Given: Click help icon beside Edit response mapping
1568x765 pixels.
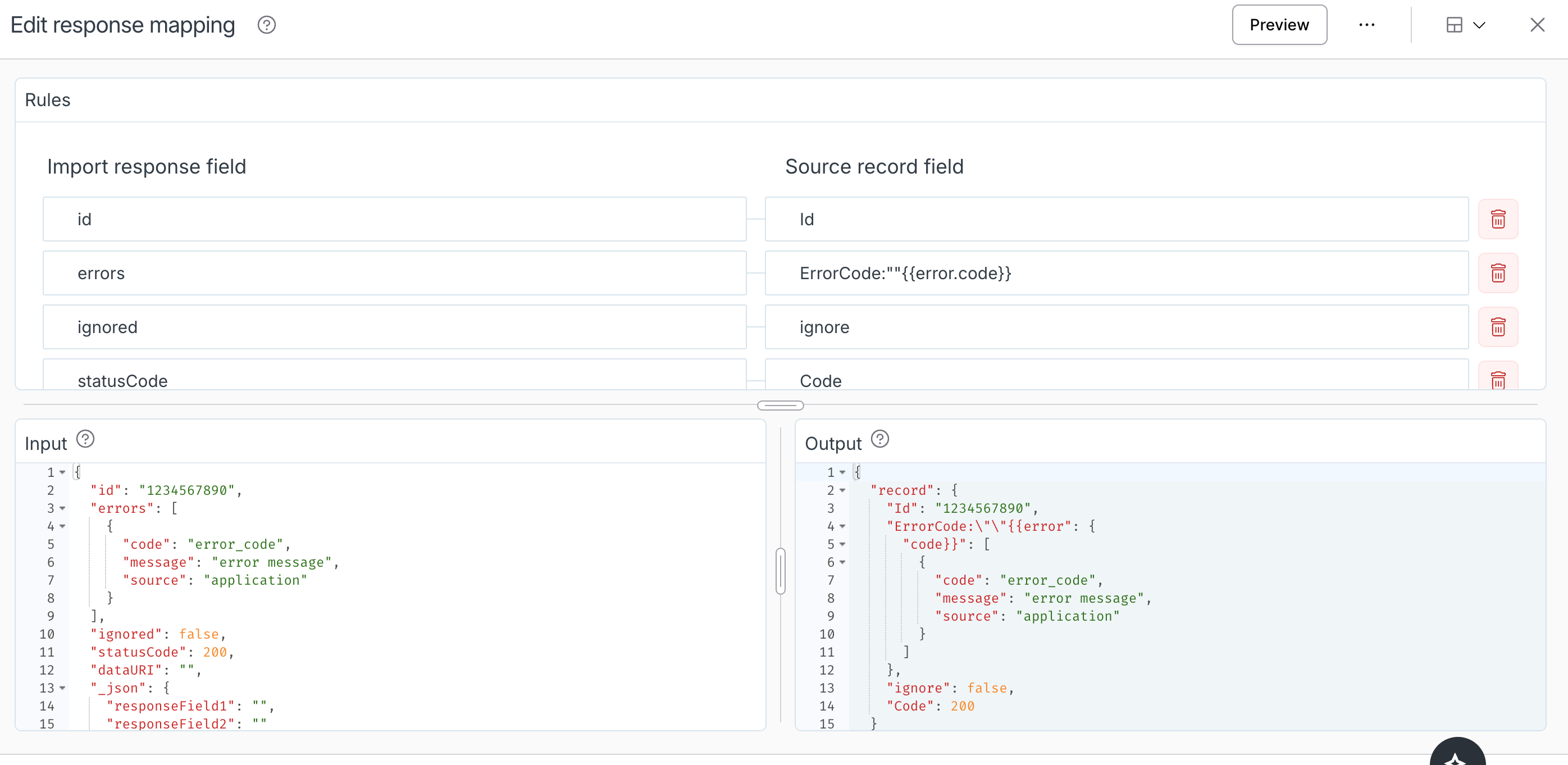Looking at the screenshot, I should (267, 25).
